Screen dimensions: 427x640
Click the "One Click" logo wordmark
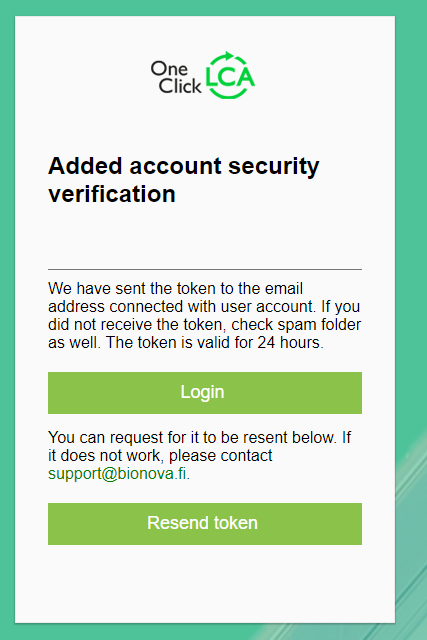tap(176, 78)
